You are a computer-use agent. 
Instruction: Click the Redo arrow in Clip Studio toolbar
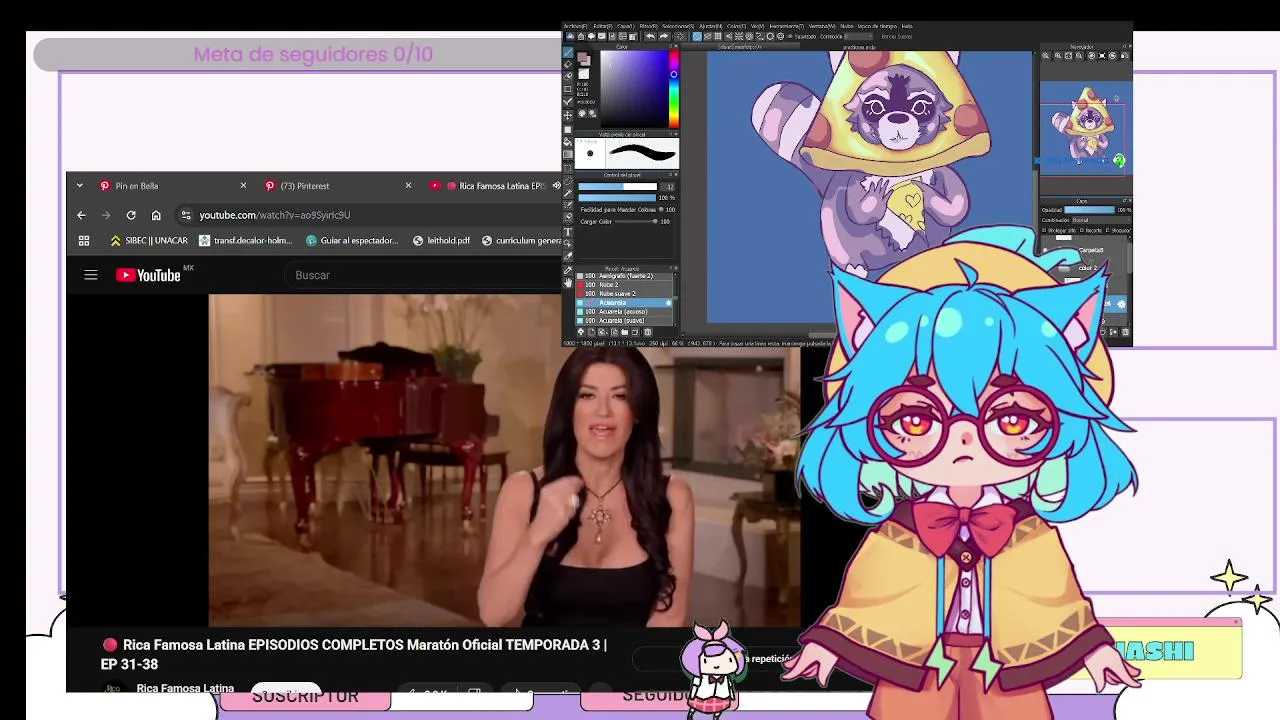[664, 36]
